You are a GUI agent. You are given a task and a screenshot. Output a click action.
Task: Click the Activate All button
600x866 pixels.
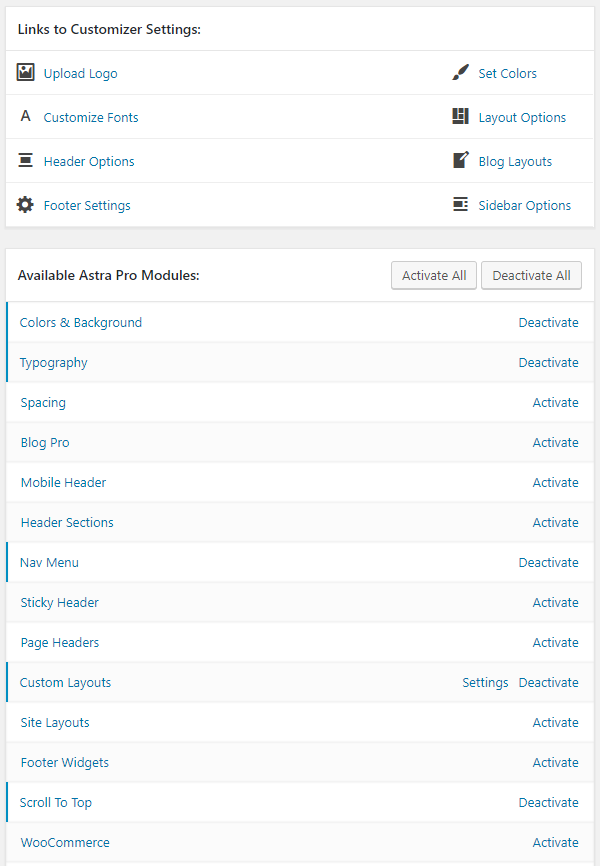pyautogui.click(x=434, y=275)
